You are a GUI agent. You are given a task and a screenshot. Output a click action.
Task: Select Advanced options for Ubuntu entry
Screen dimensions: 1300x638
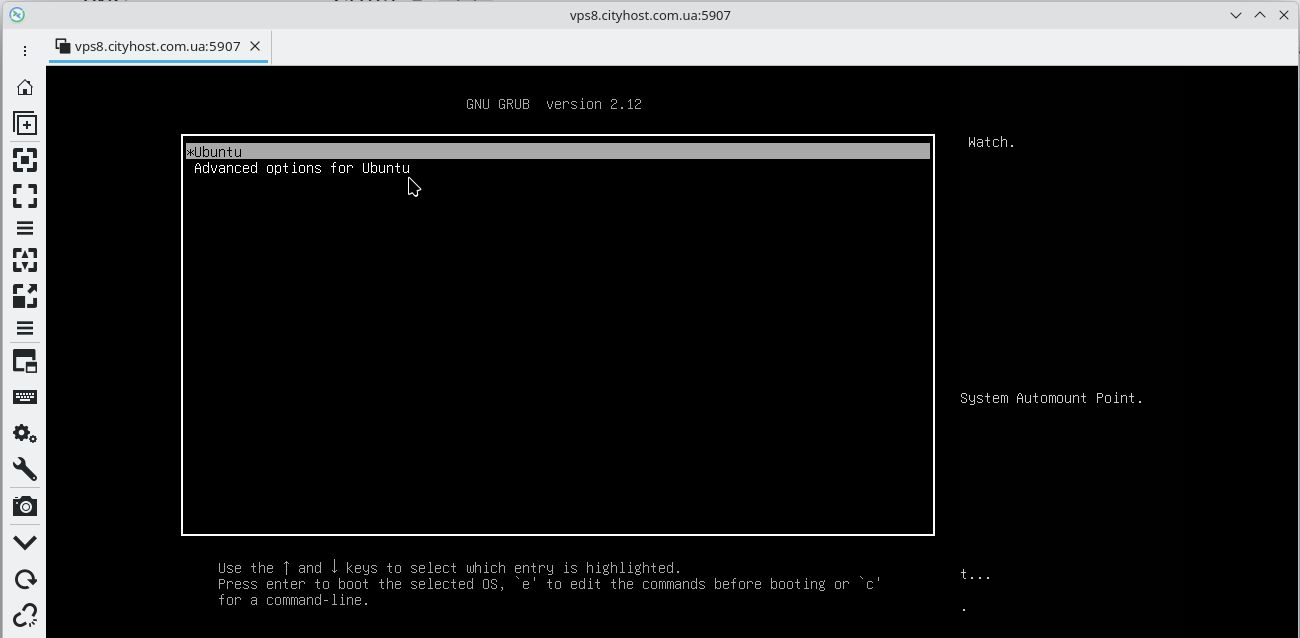tap(302, 168)
